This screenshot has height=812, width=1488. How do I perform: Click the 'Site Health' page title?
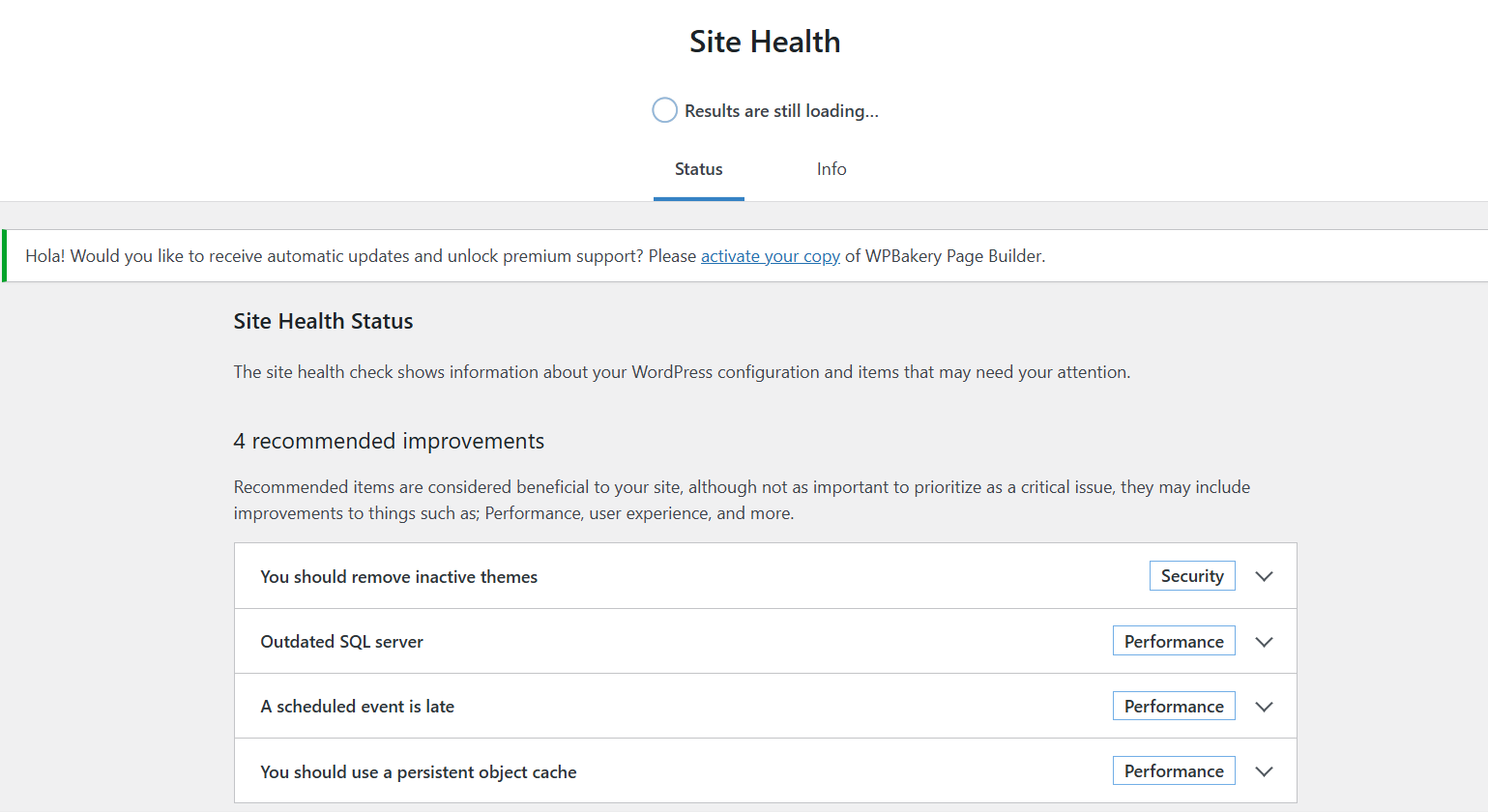click(x=764, y=42)
